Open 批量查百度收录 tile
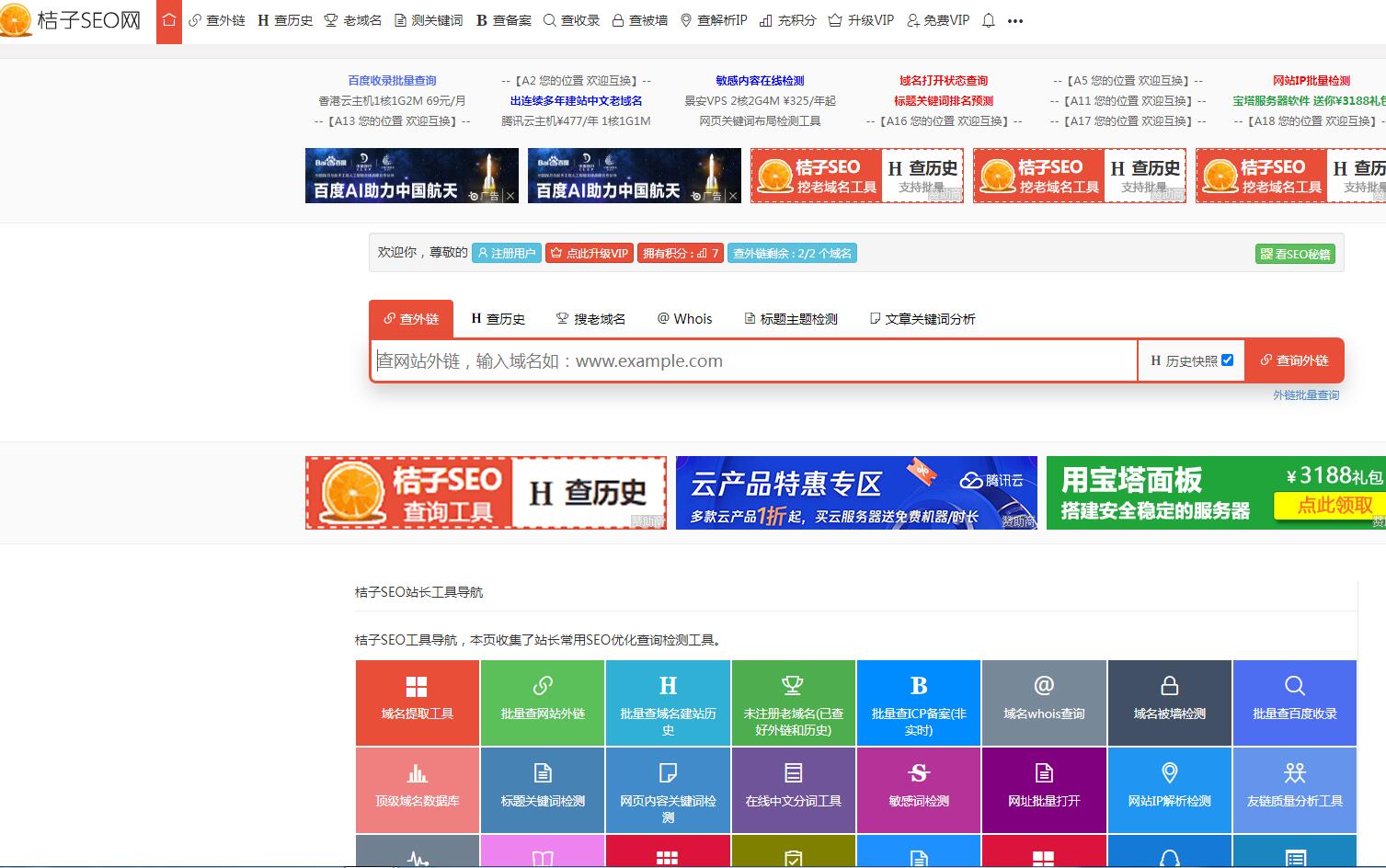 pyautogui.click(x=1295, y=702)
